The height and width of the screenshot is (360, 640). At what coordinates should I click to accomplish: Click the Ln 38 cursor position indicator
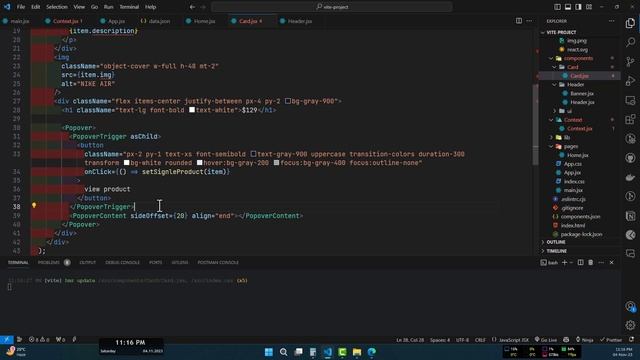410,340
